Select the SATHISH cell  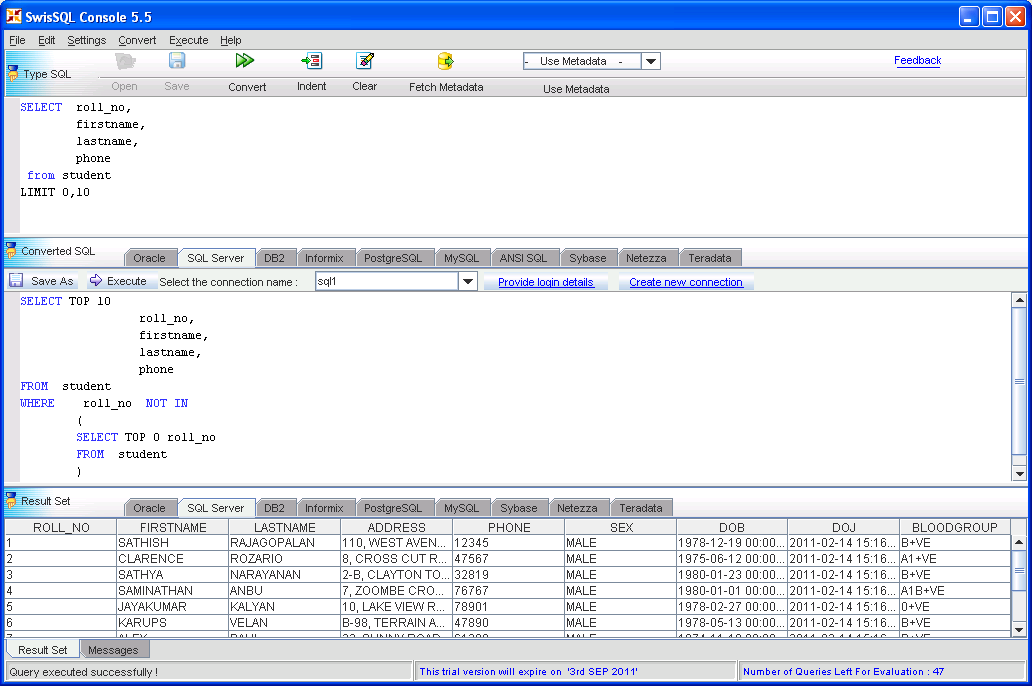[x=173, y=543]
